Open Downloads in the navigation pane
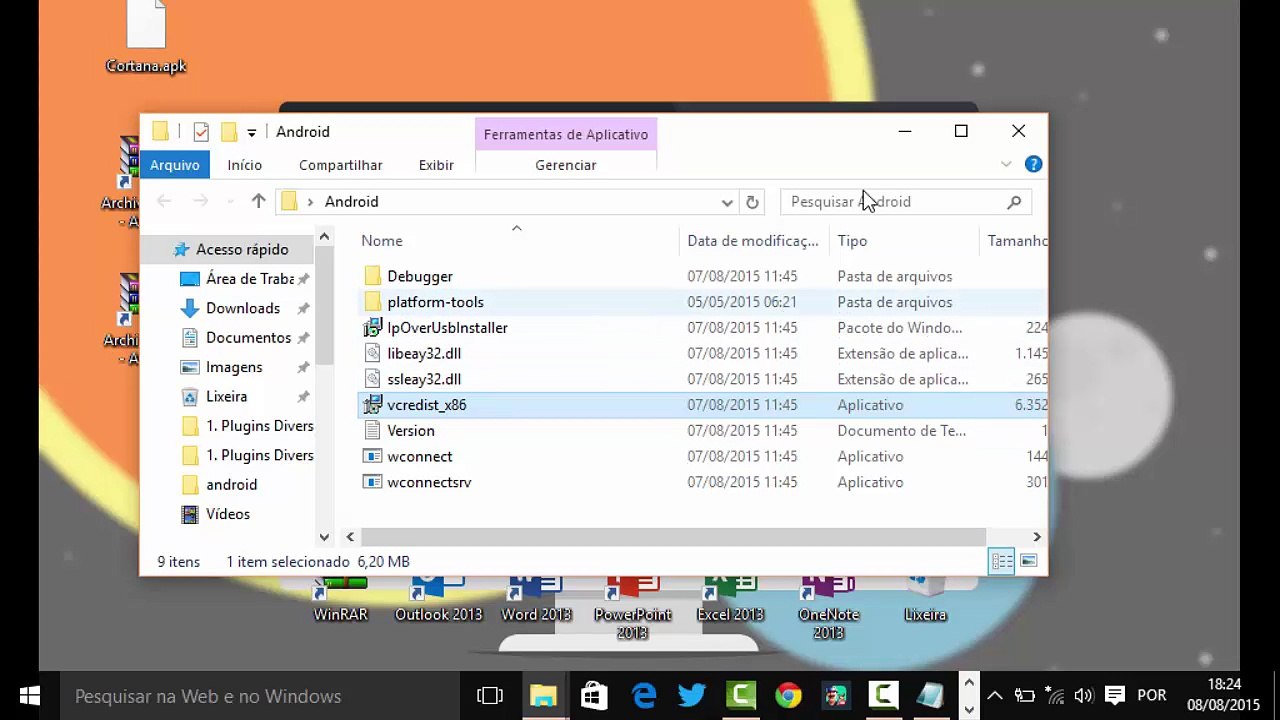The width and height of the screenshot is (1280, 720). pyautogui.click(x=243, y=308)
